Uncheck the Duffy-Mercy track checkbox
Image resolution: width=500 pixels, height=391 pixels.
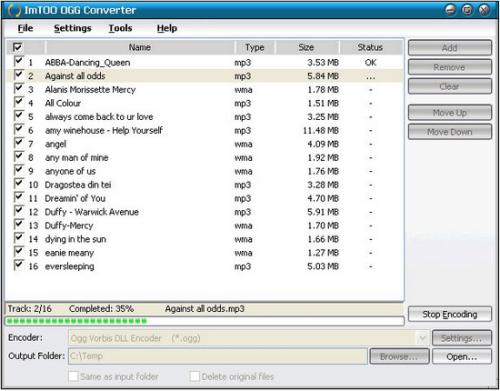pyautogui.click(x=18, y=225)
